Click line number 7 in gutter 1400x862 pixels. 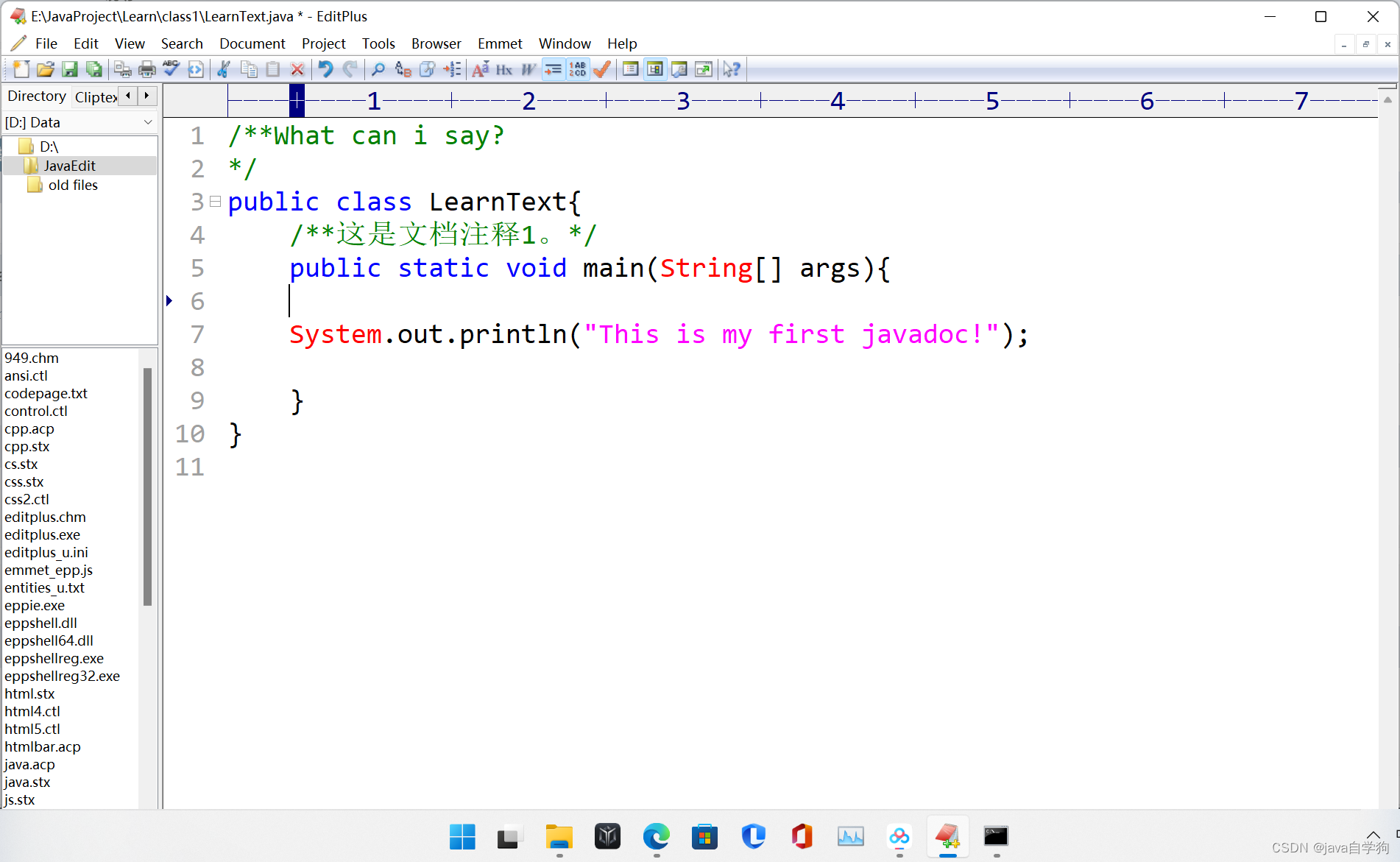coord(197,334)
